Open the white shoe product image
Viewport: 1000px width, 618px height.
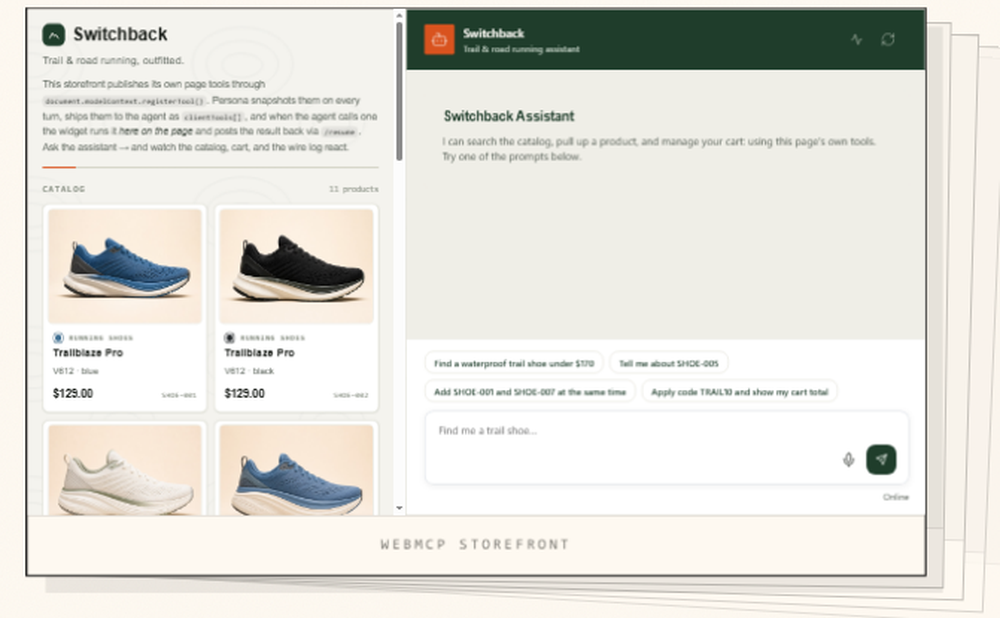(x=125, y=470)
